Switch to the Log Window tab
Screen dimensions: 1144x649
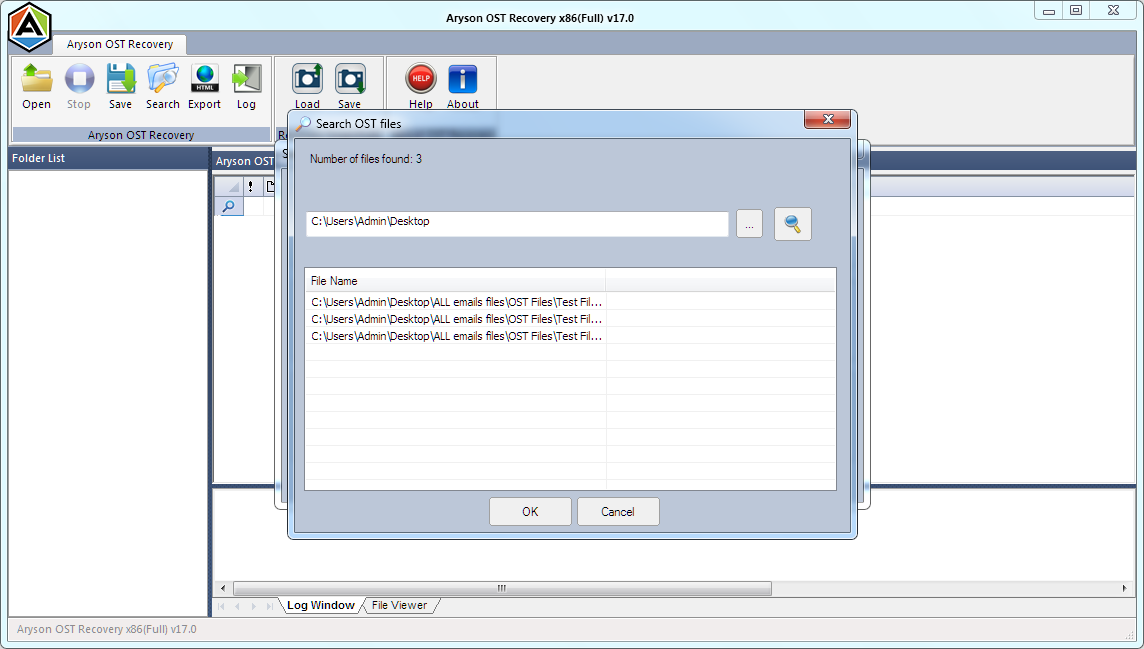(321, 605)
